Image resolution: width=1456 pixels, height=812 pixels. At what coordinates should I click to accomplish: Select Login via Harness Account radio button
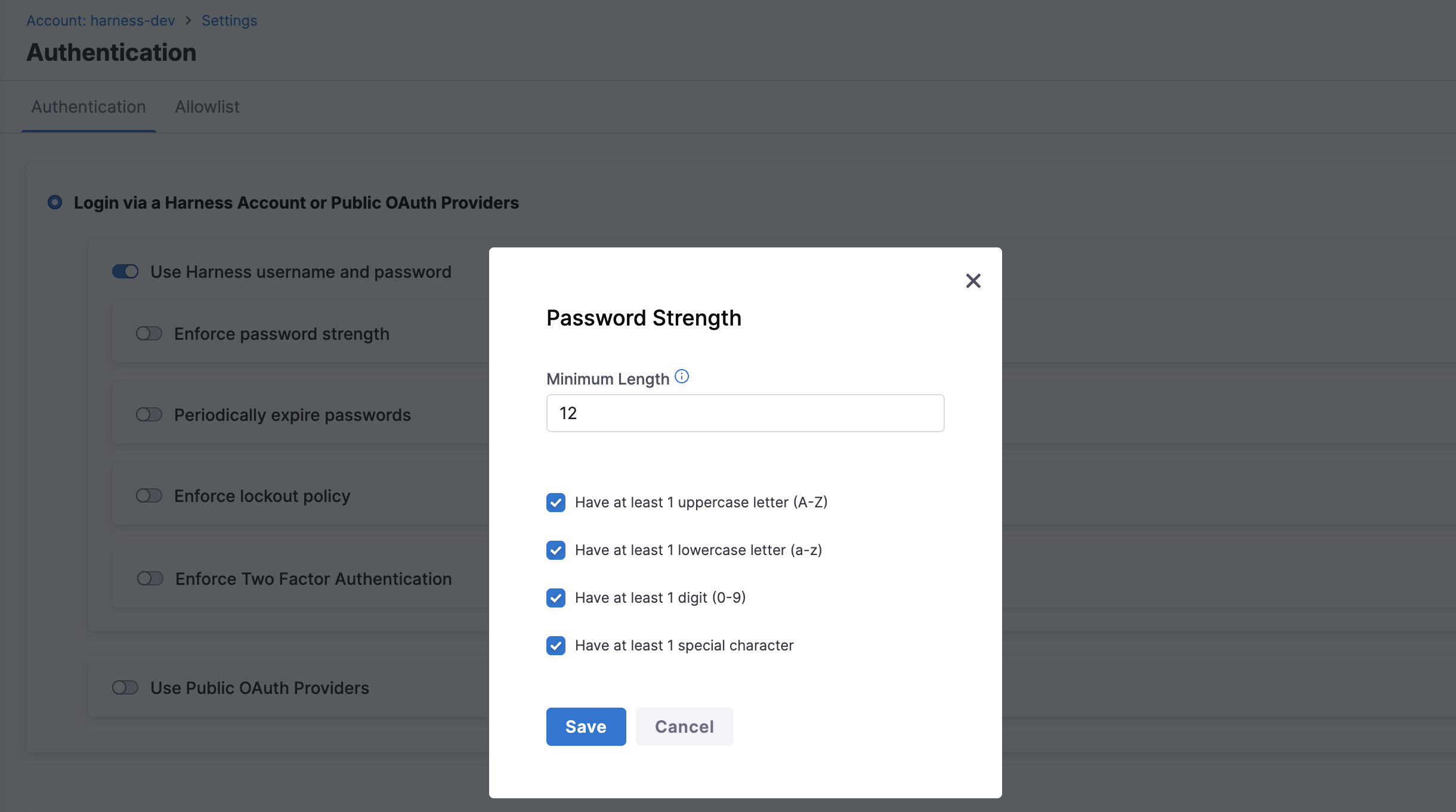coord(55,203)
